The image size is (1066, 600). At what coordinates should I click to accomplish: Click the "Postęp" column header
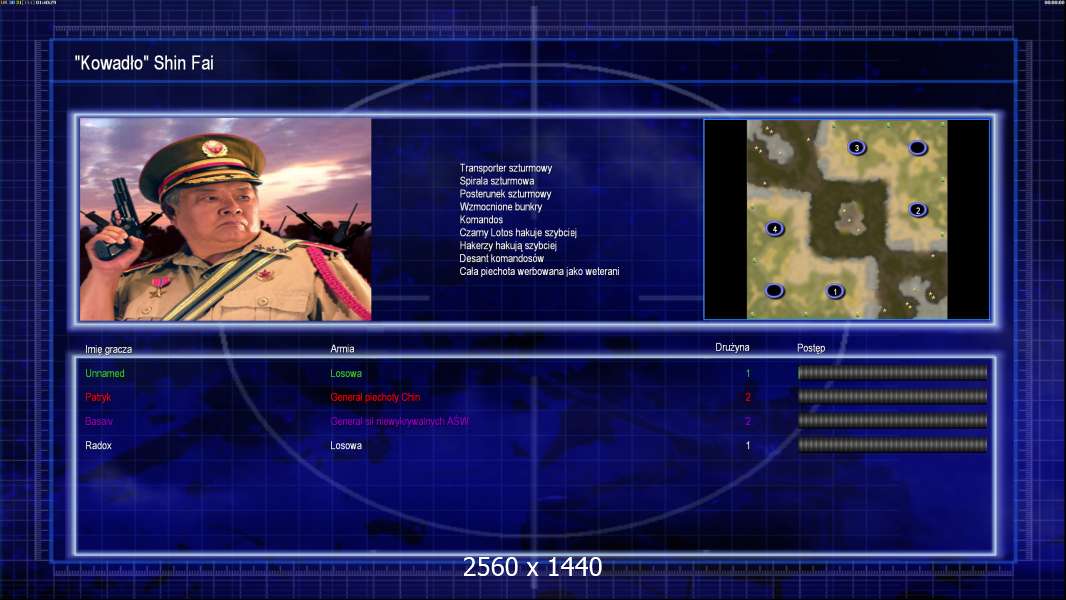click(811, 348)
